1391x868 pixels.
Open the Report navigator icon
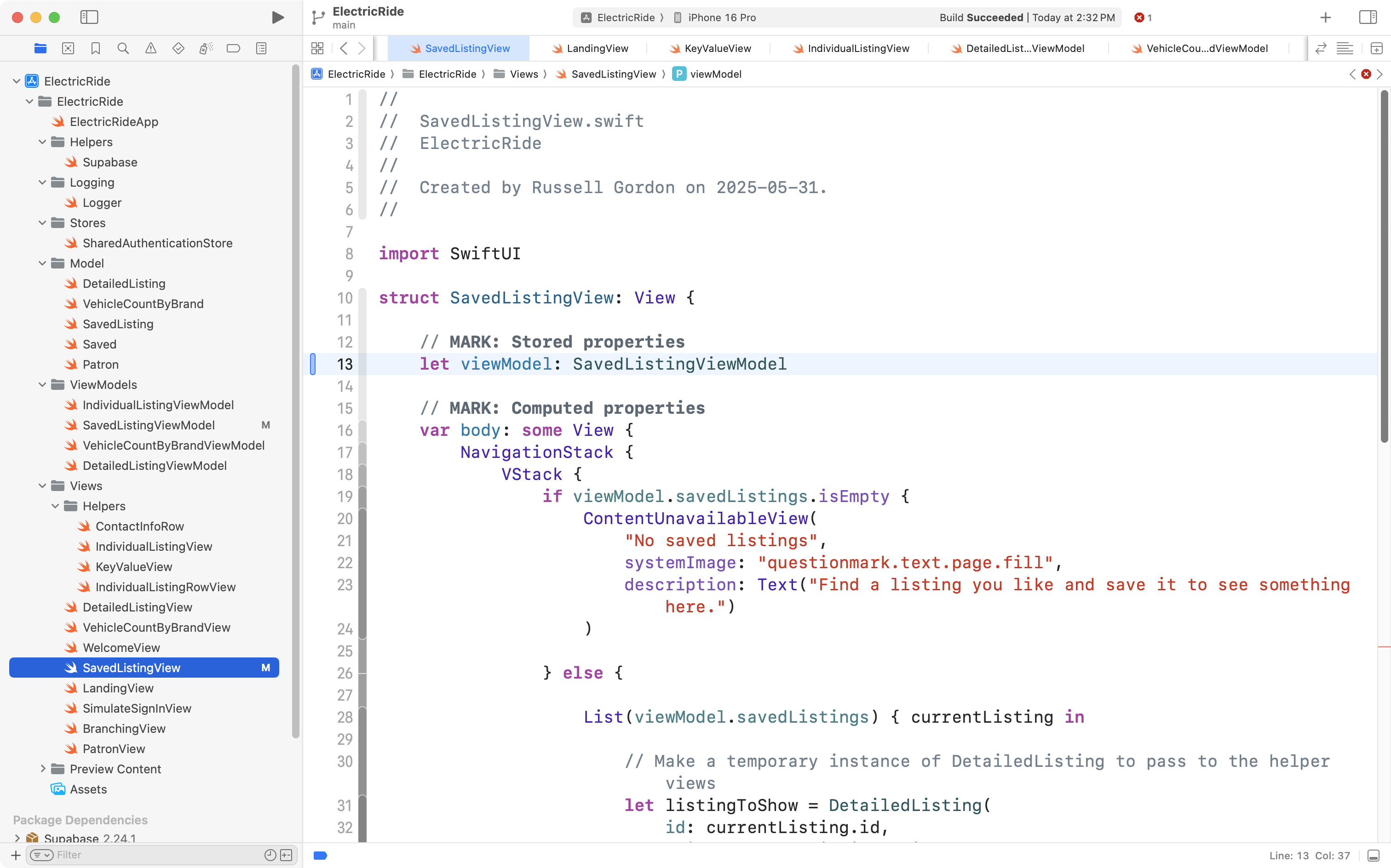261,48
